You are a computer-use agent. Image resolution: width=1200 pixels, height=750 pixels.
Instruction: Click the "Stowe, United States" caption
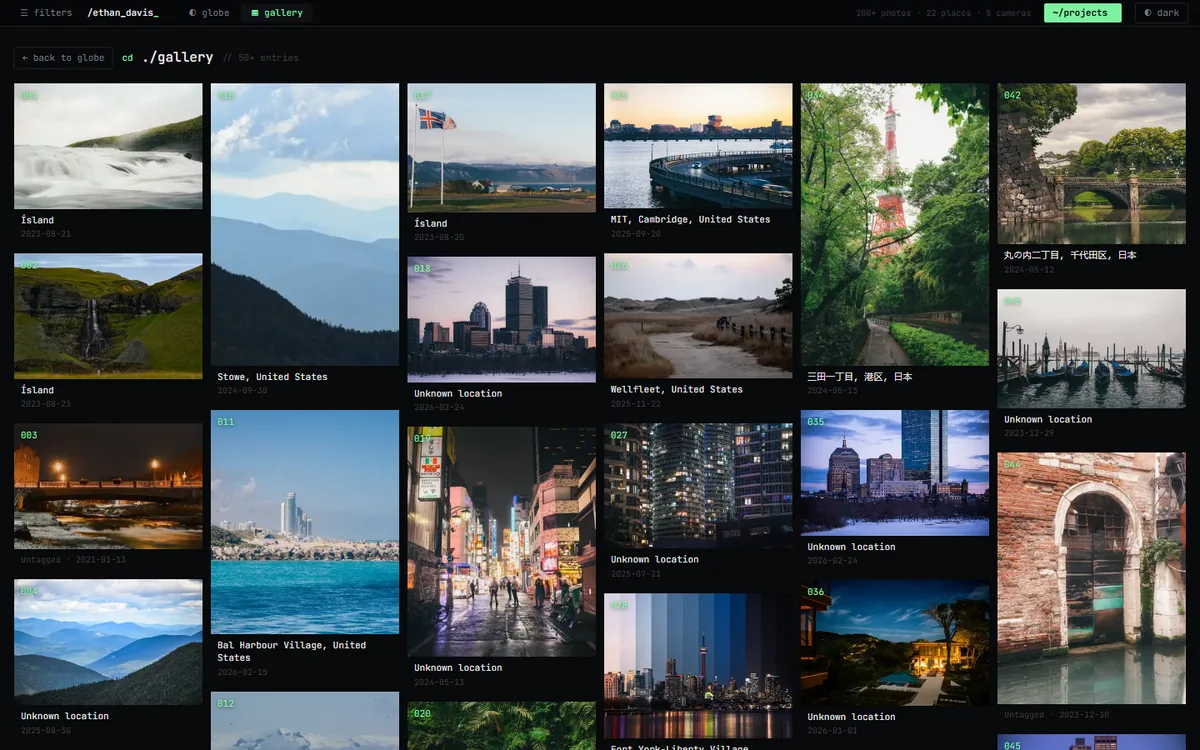tap(272, 377)
